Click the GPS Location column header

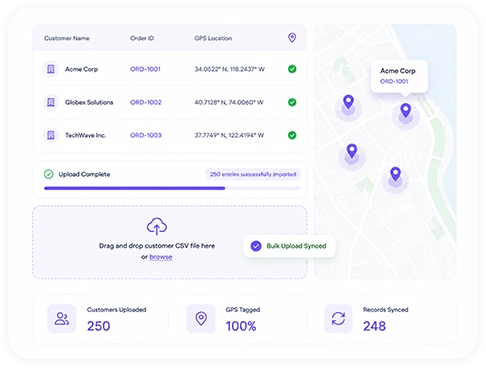213,38
